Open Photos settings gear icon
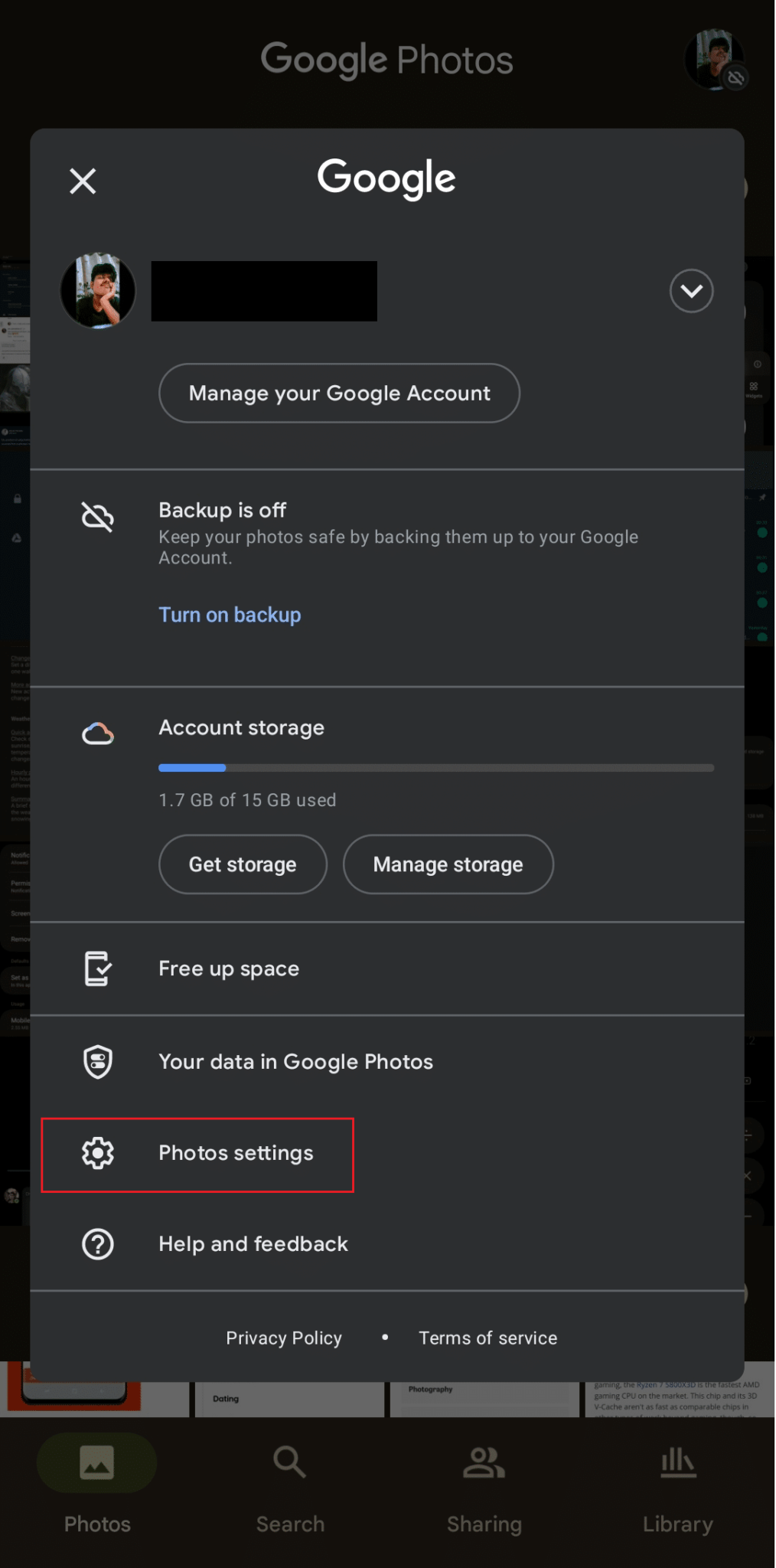 tap(98, 1153)
